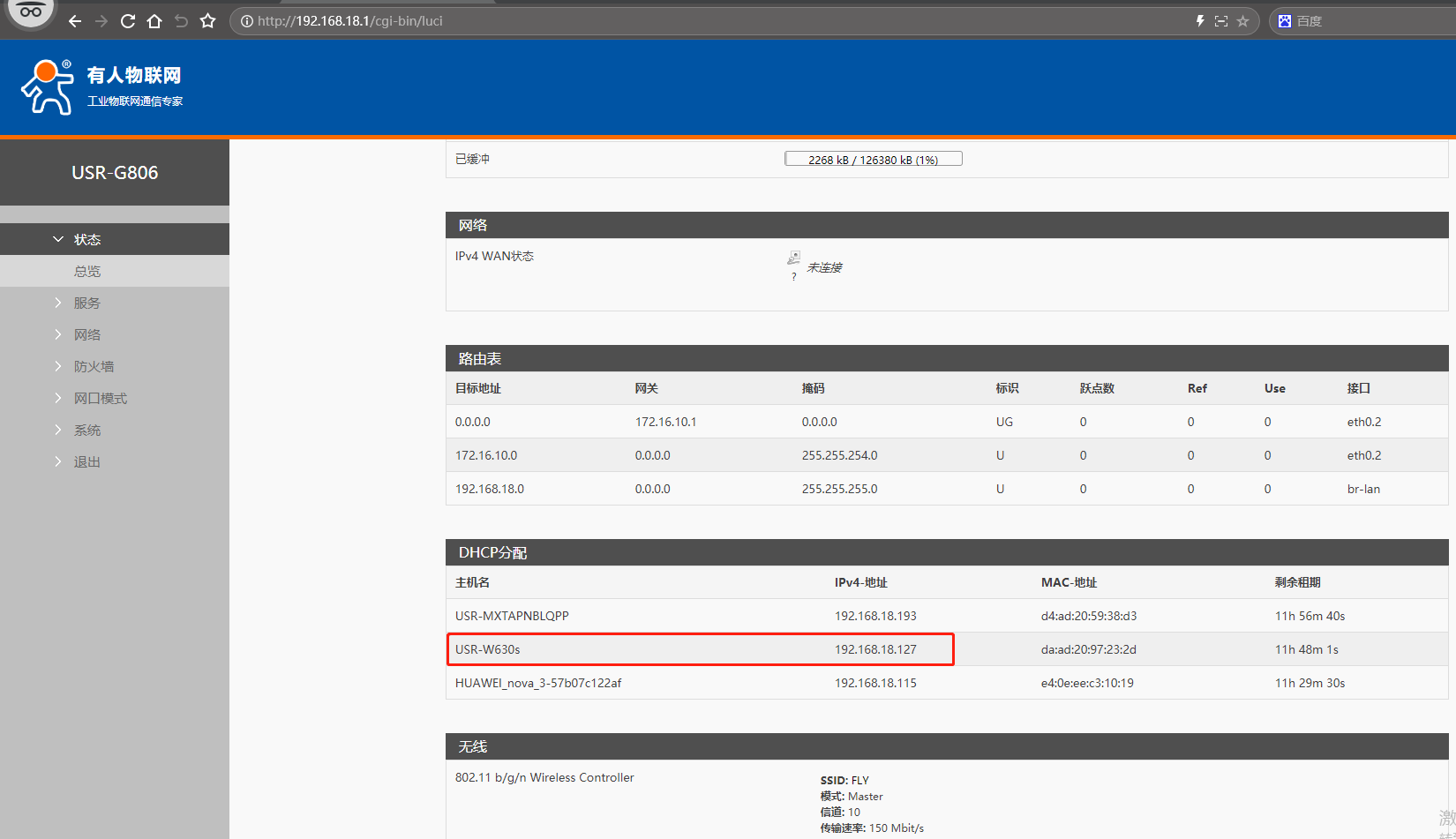Click the incognito avatar icon
This screenshot has height=839, width=1456.
[31, 12]
